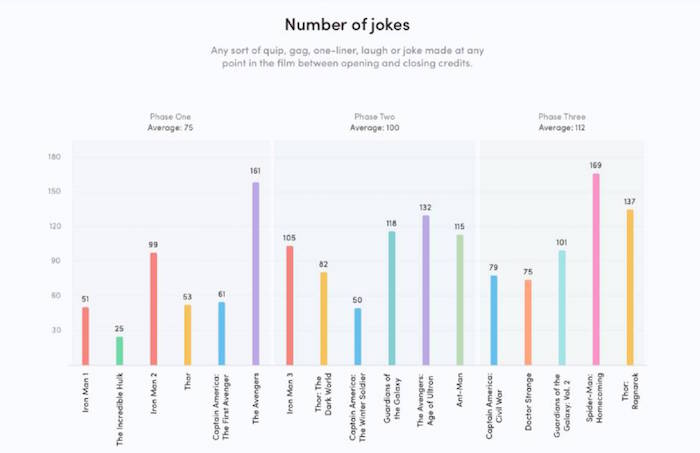
Task: Click the red Iron Man 3 bar
Action: 289,305
